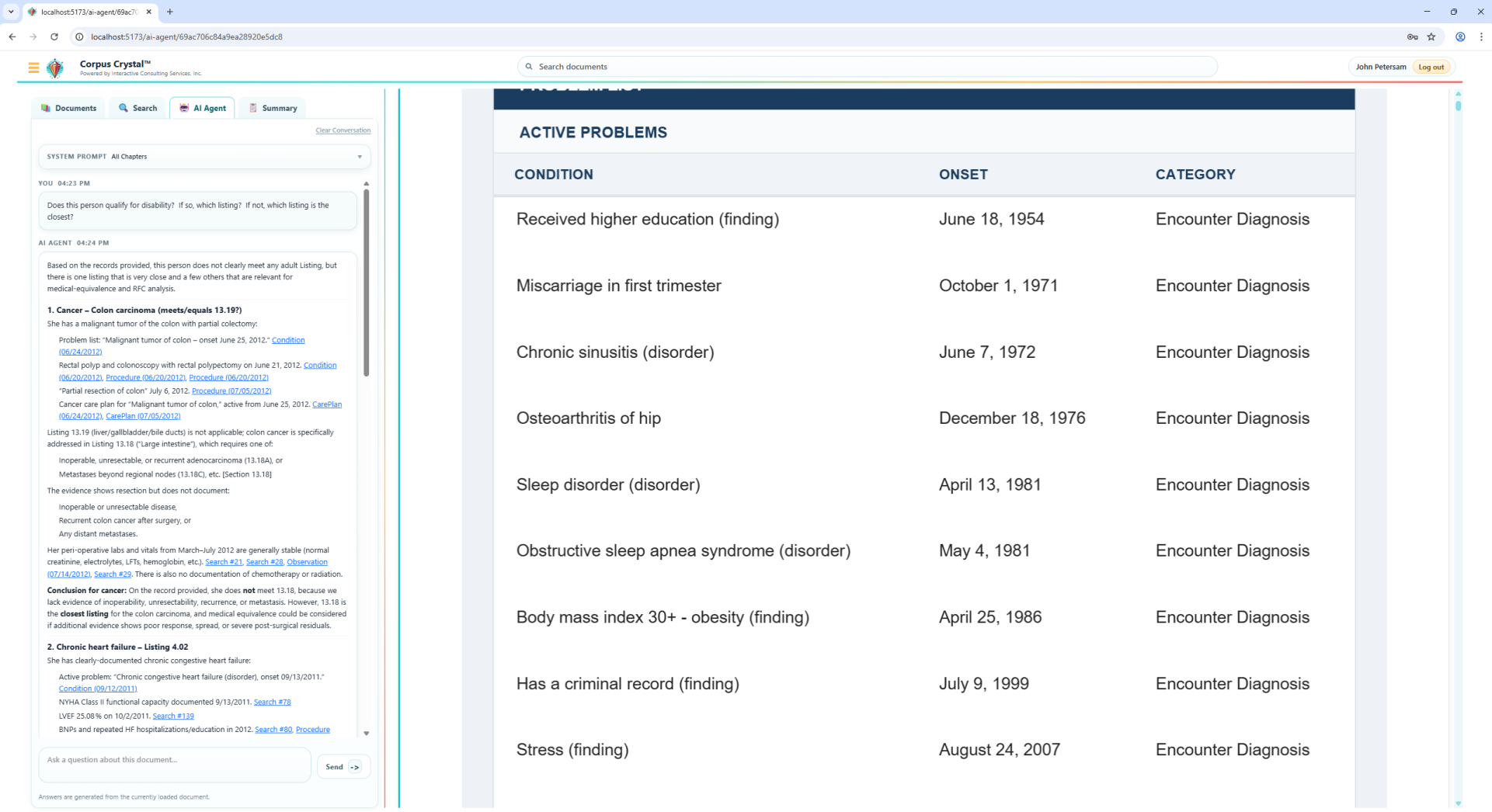Click the Send button

click(343, 767)
